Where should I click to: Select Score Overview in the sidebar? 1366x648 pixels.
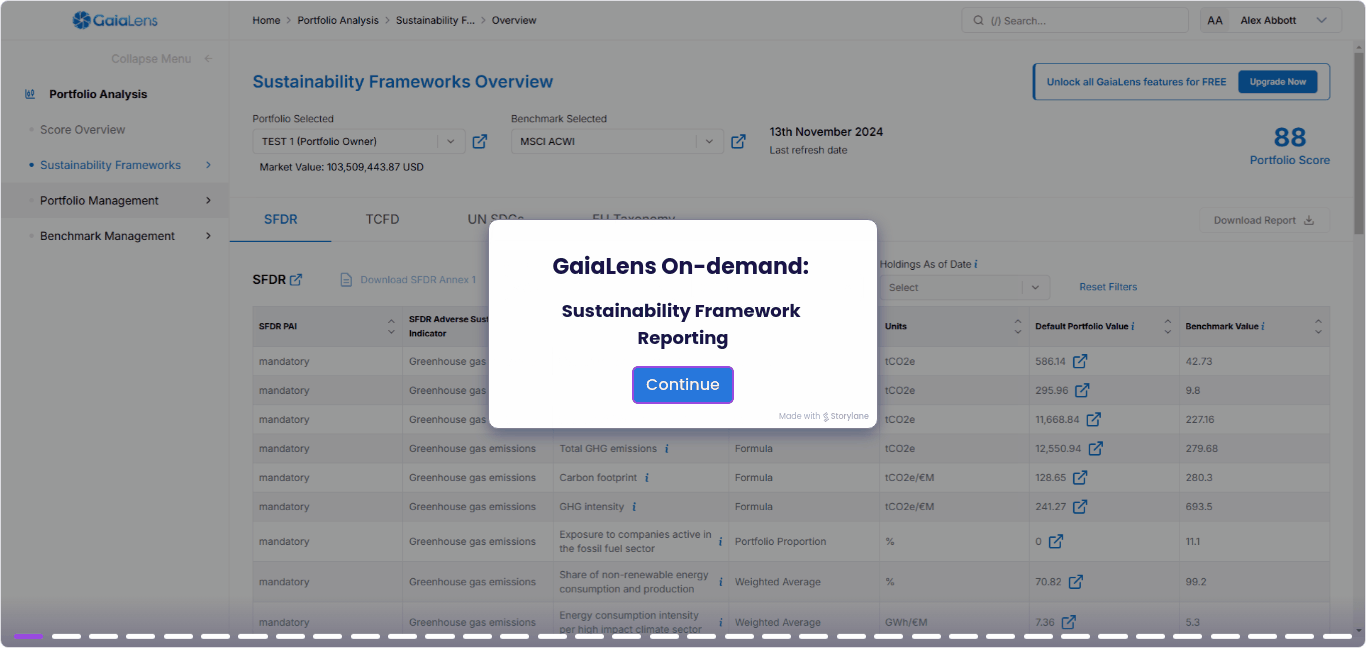pos(83,130)
